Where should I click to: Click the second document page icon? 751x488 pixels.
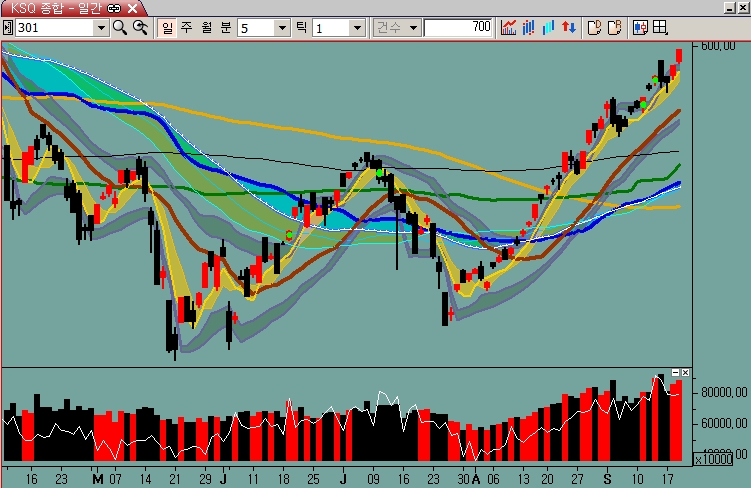click(x=613, y=28)
